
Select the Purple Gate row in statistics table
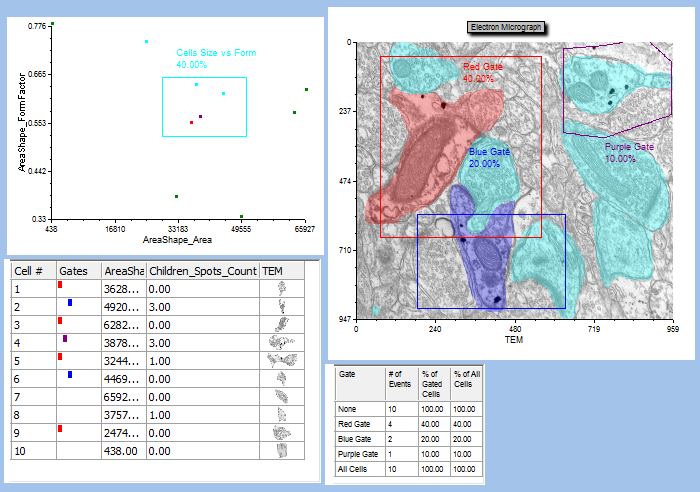click(358, 455)
